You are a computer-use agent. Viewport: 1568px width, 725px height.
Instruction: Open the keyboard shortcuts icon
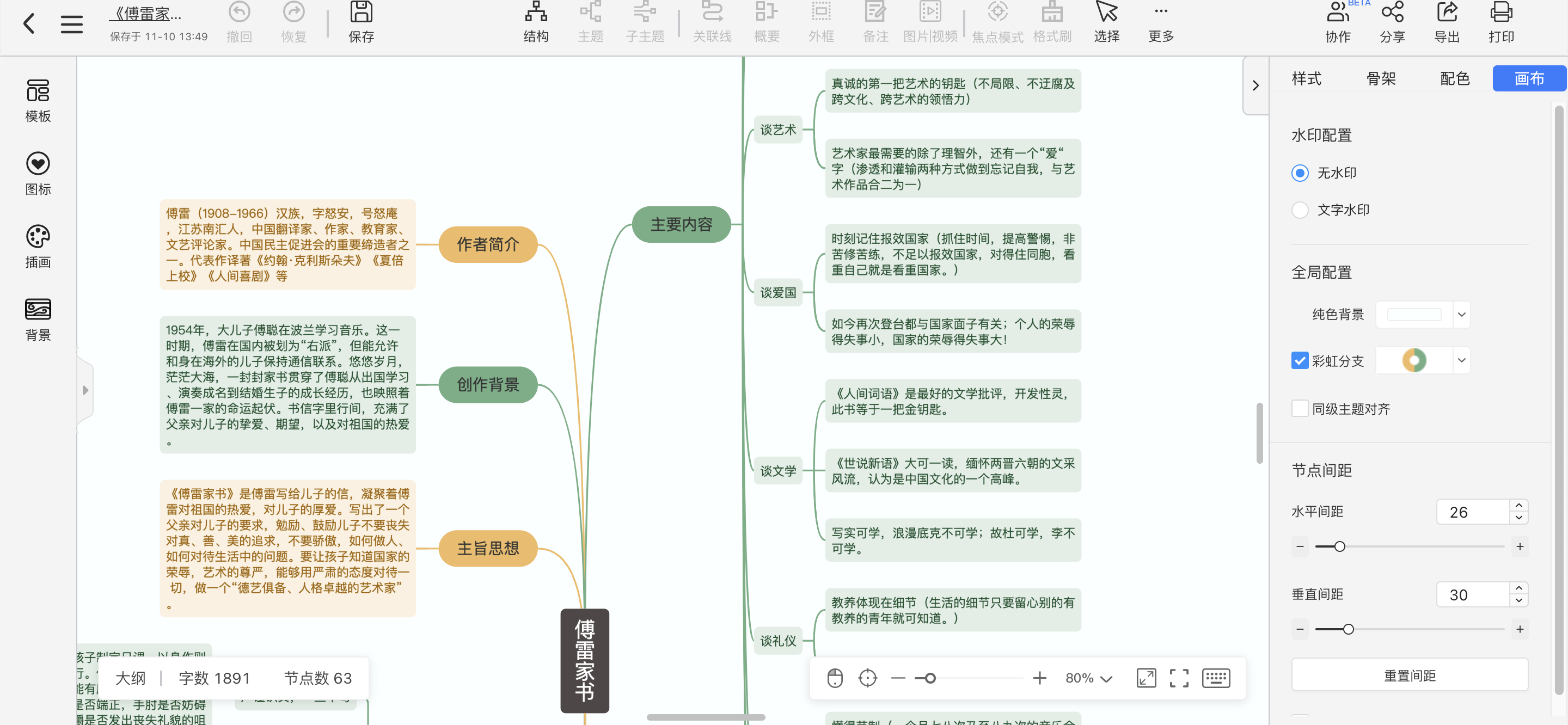pyautogui.click(x=1216, y=678)
